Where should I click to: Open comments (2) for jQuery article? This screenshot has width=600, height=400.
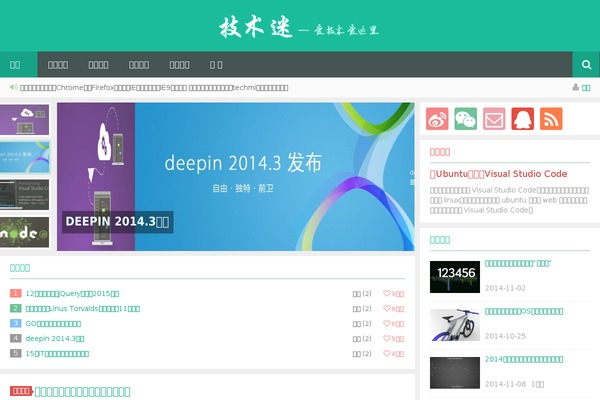(362, 294)
